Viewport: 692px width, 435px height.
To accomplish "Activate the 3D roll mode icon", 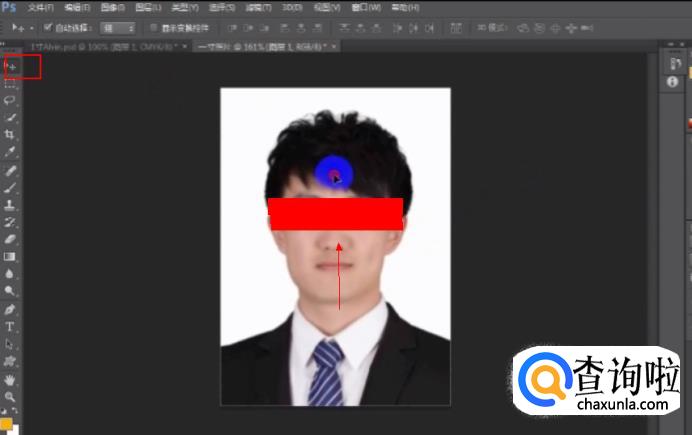I will (539, 28).
